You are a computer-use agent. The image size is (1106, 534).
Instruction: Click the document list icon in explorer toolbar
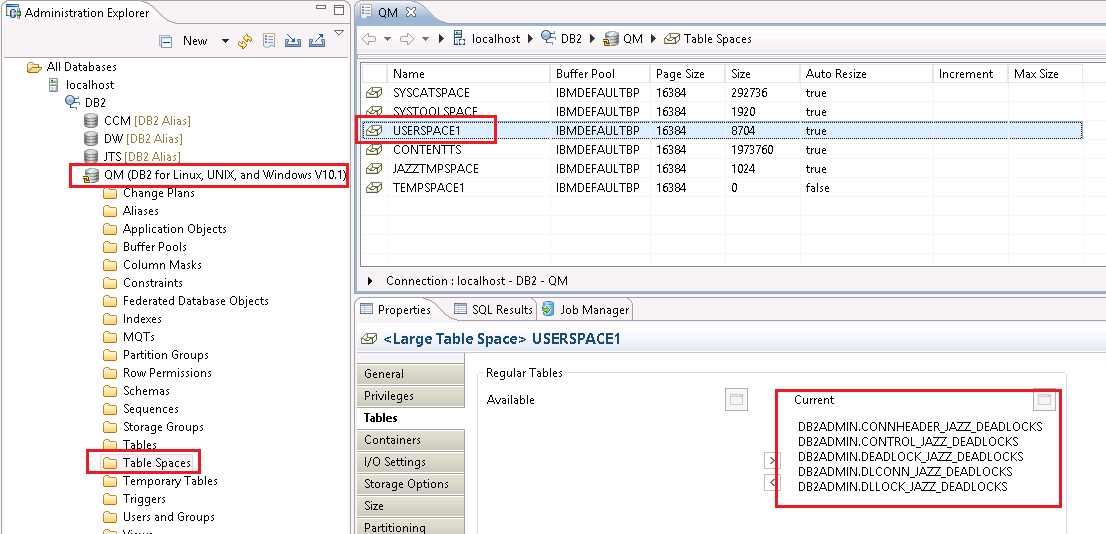click(269, 41)
